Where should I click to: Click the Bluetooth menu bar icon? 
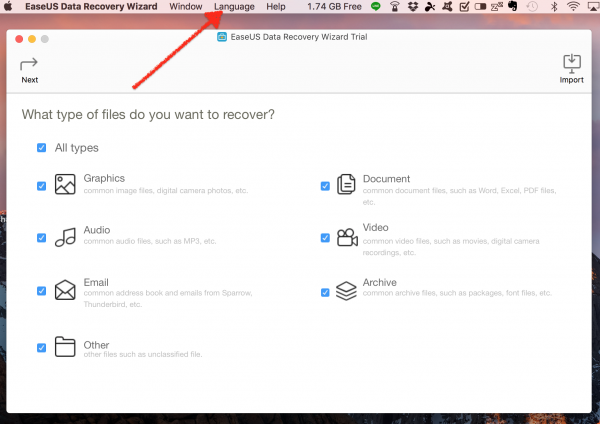553,6
